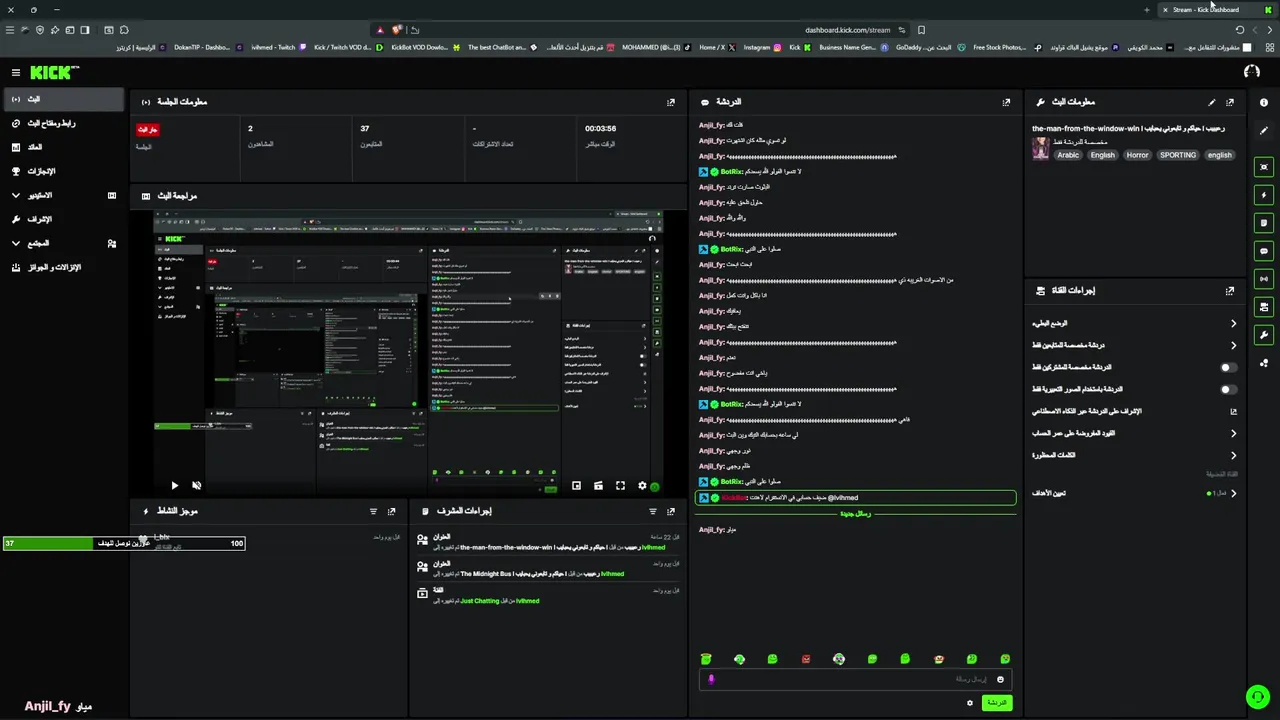Image resolution: width=1280 pixels, height=720 pixels.
Task: Expand the Studio sidebar section
Action: tap(63, 196)
